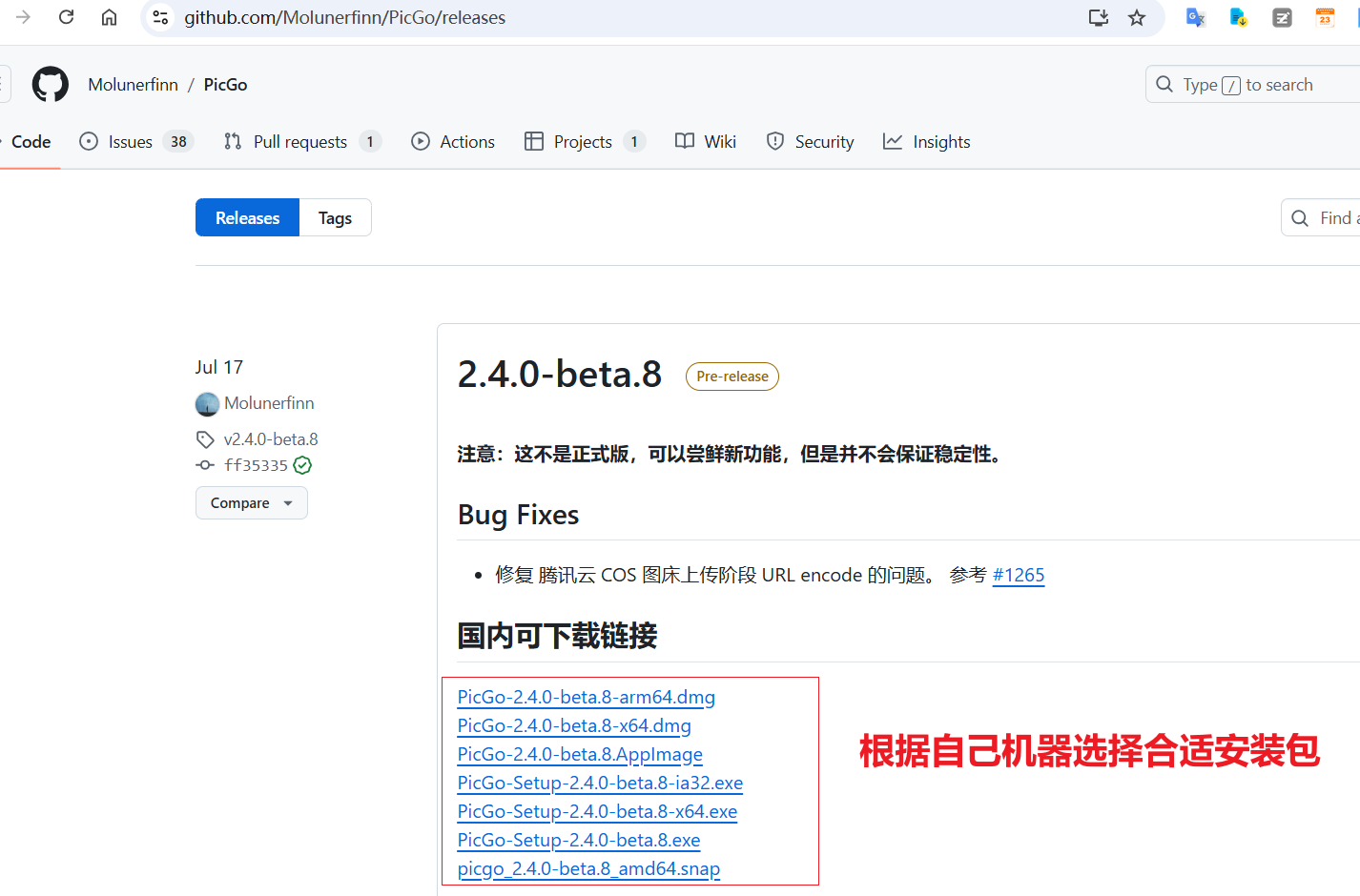Image resolution: width=1360 pixels, height=896 pixels.
Task: Download PicGo-2.4.0-beta.8-x64.dmg
Action: (574, 725)
